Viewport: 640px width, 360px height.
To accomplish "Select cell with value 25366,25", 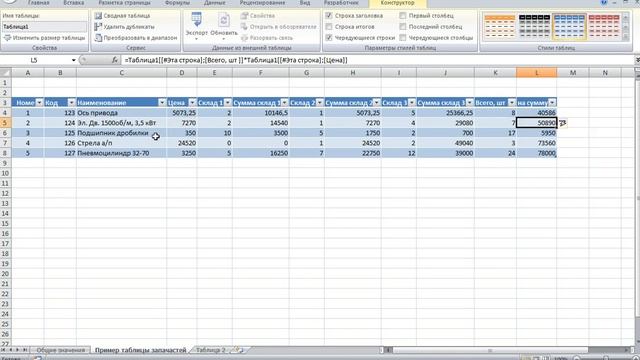I will (445, 113).
